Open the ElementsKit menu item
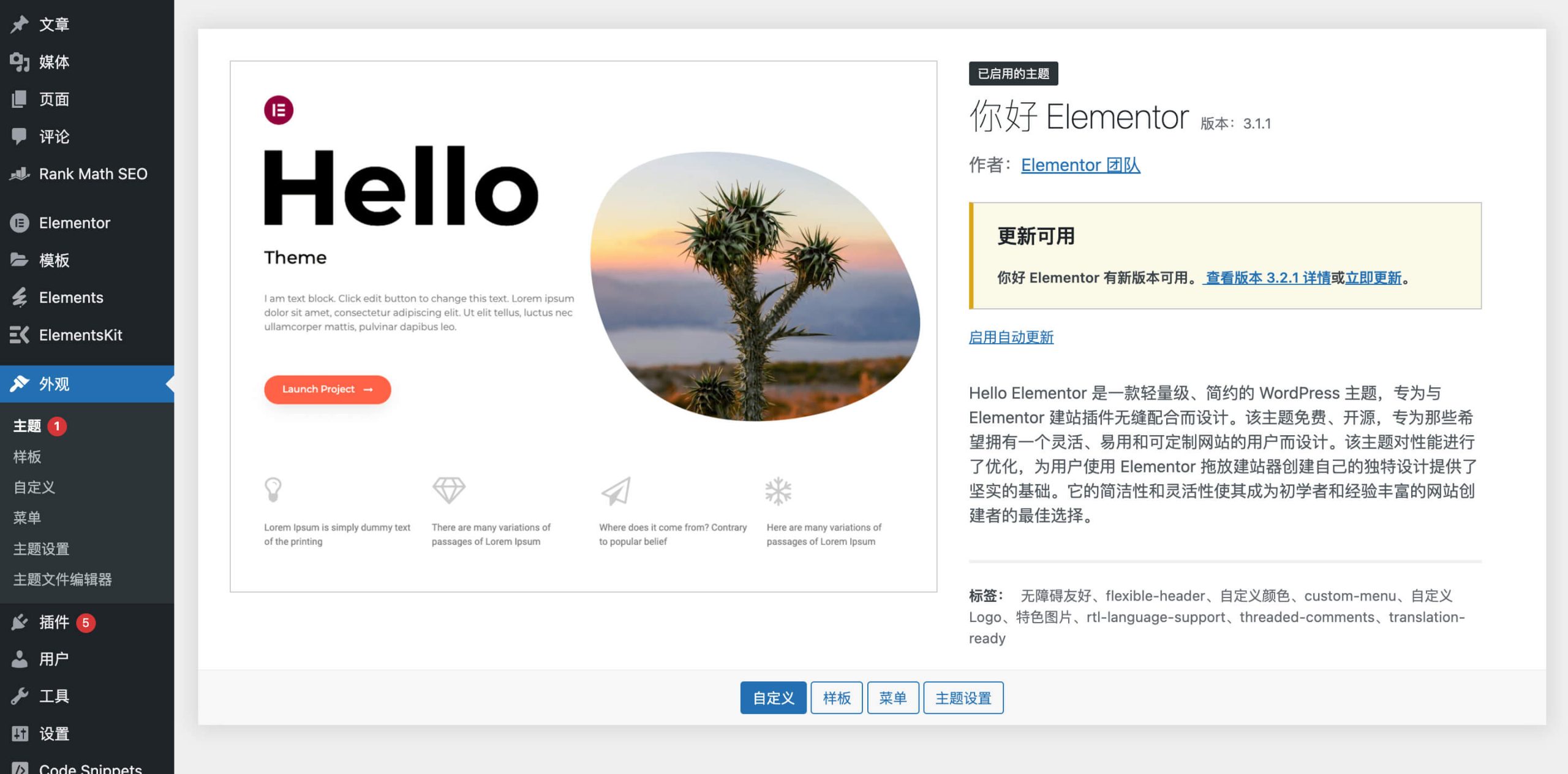 click(x=87, y=335)
